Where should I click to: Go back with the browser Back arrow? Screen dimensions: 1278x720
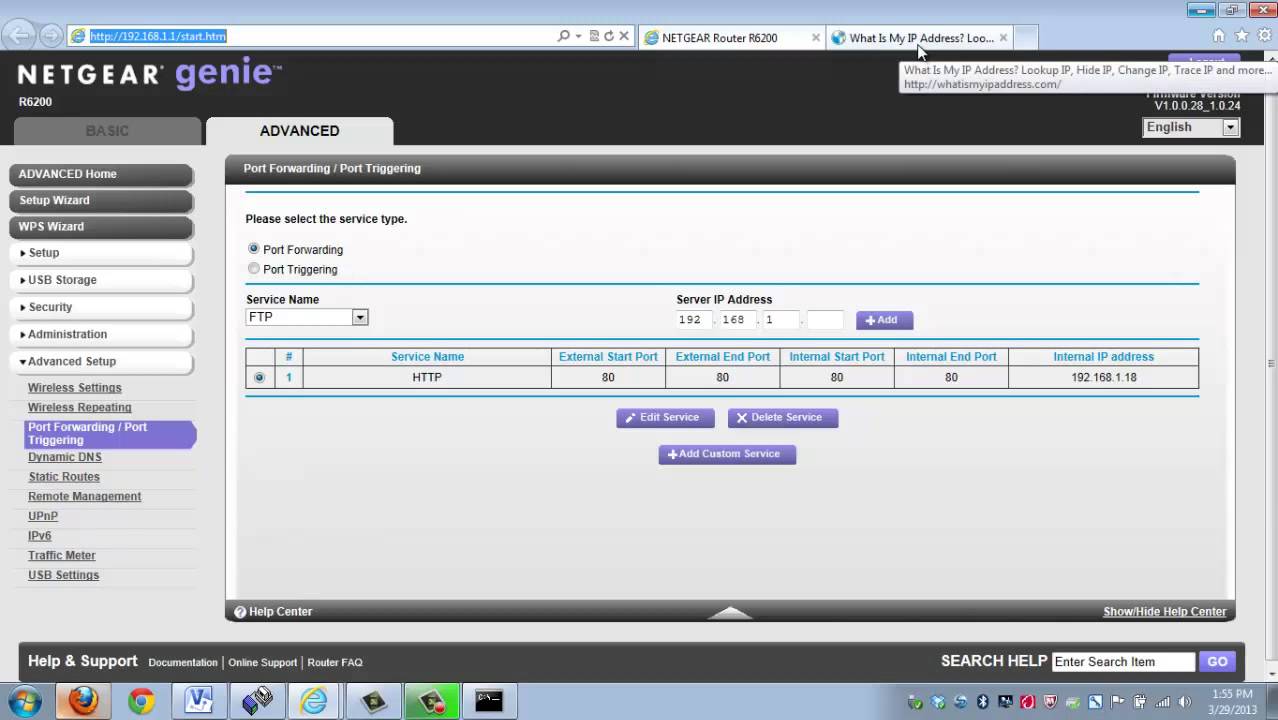point(18,35)
